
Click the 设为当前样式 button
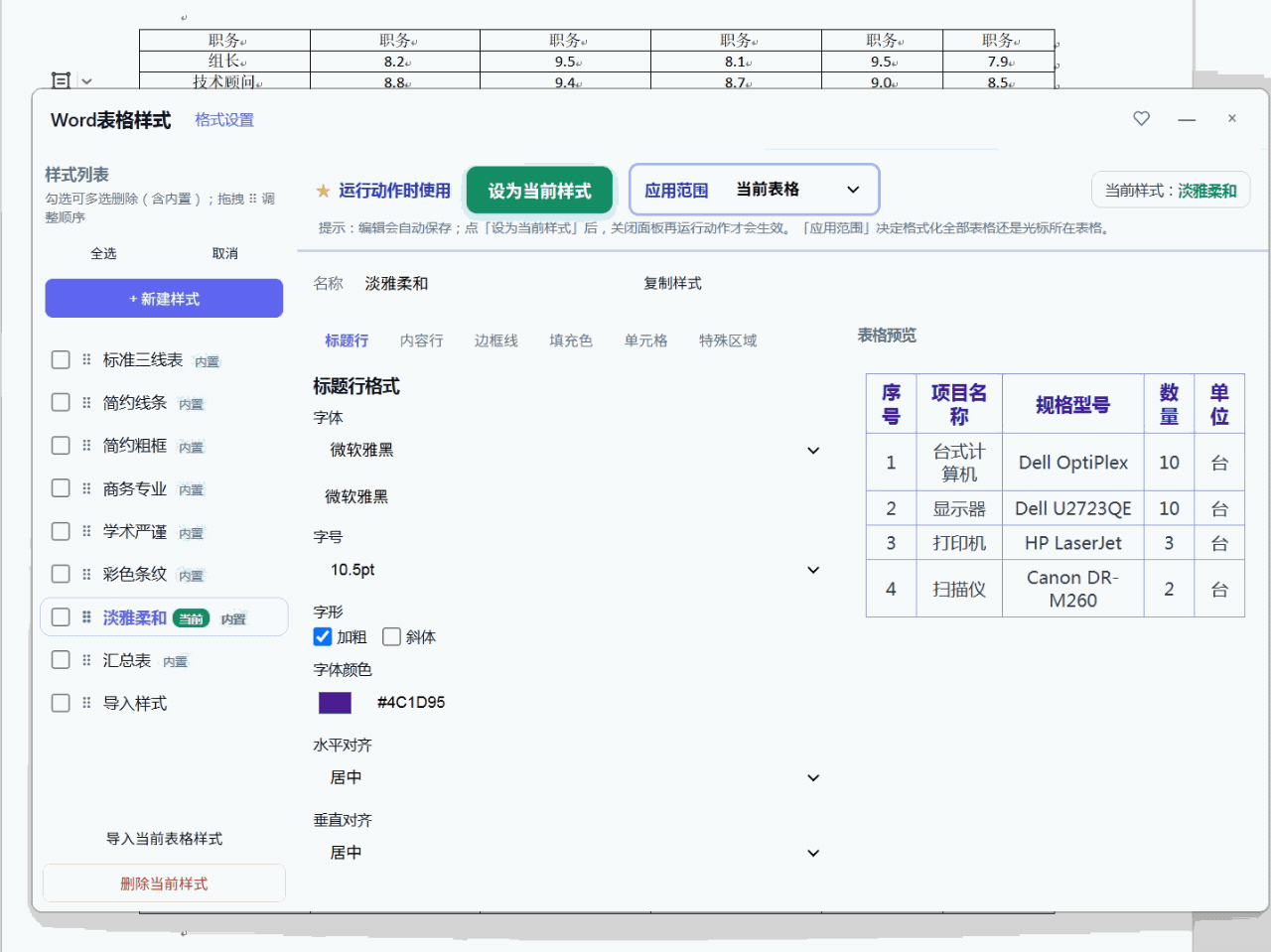click(x=539, y=191)
